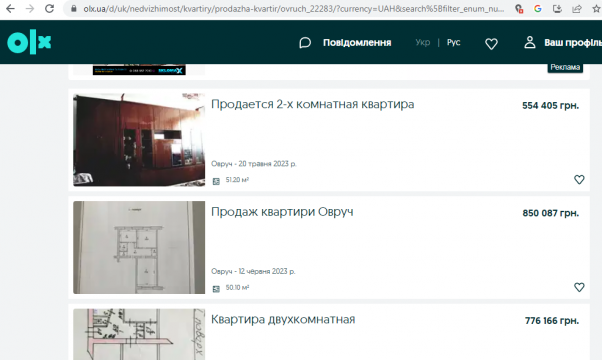Click the floor plan photo of Овруч listing
Screen dimensions: 602x360
[x=139, y=248]
